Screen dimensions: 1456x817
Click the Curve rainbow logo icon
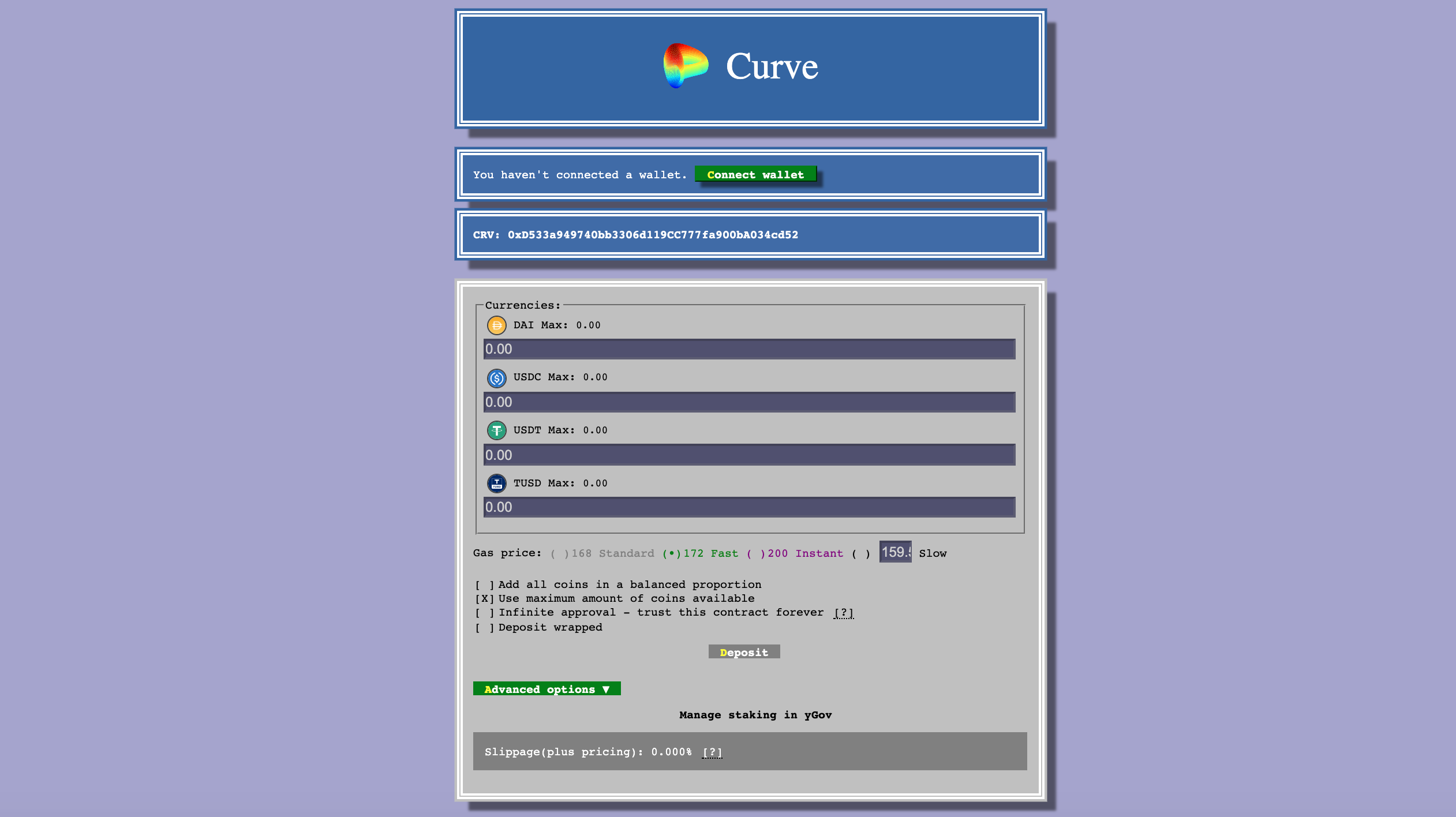click(x=685, y=66)
